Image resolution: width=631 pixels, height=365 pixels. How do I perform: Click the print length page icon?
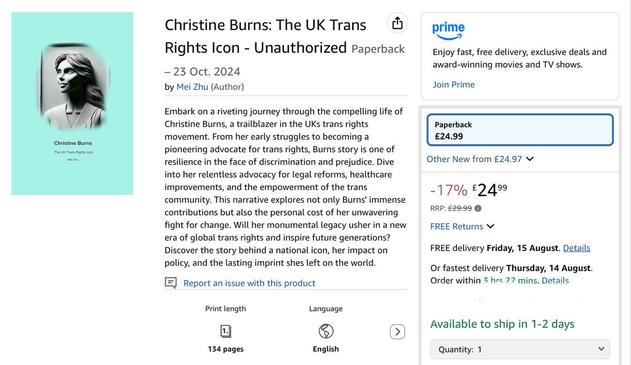coord(225,331)
